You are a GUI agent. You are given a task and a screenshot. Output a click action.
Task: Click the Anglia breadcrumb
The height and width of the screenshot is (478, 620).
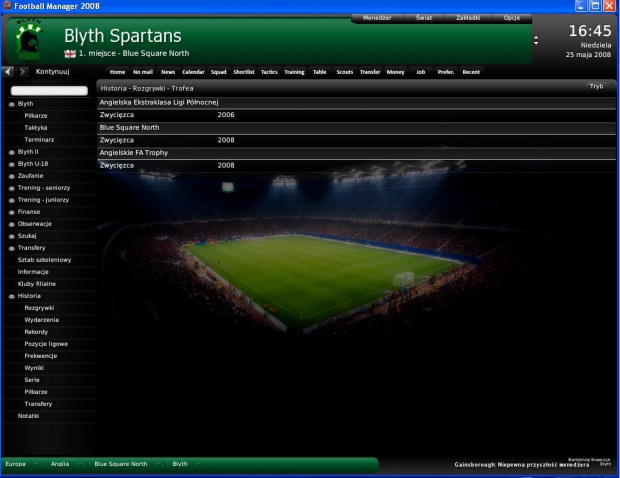60,464
